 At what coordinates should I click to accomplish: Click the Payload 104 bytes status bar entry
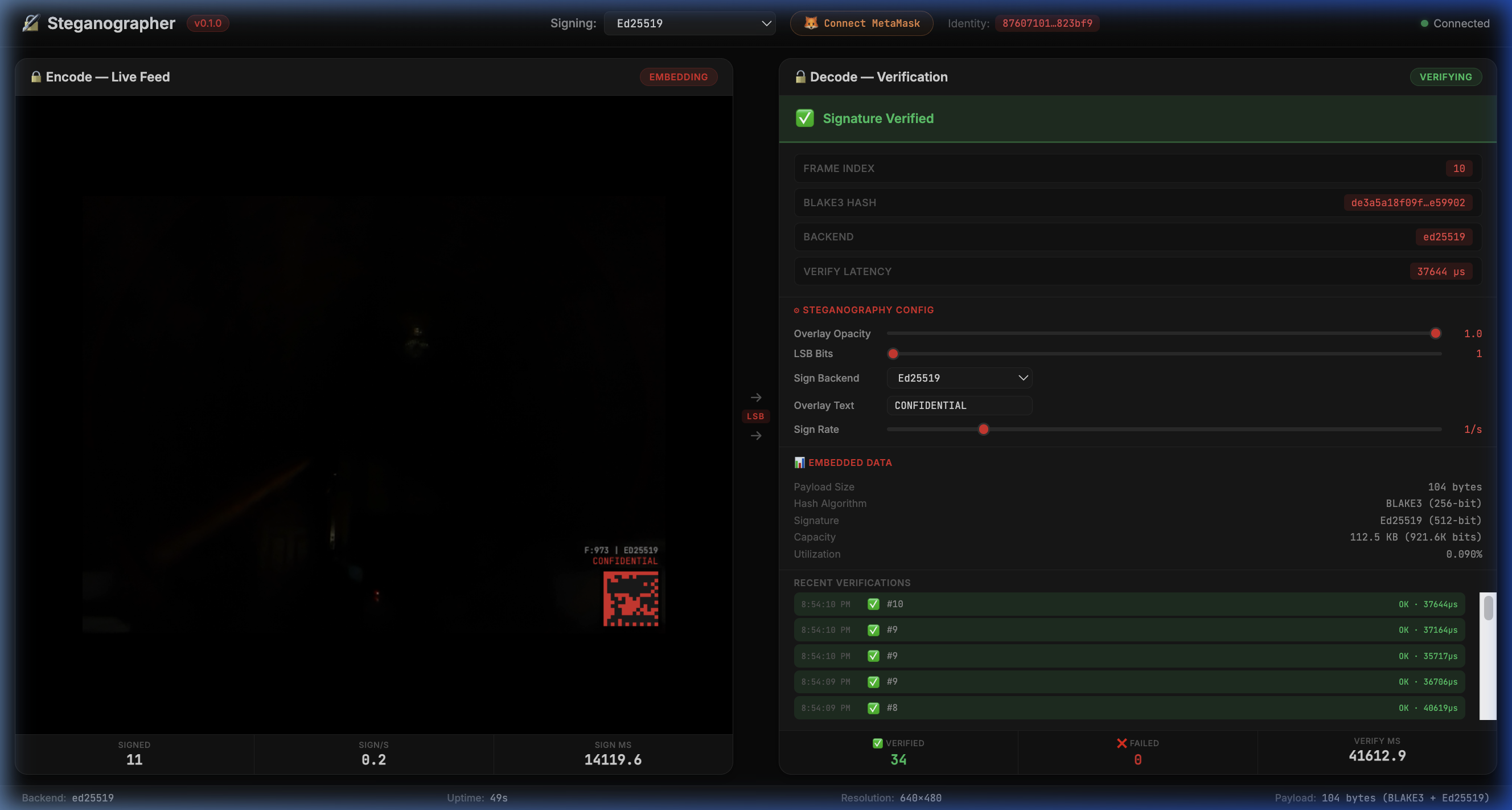pyautogui.click(x=1382, y=797)
